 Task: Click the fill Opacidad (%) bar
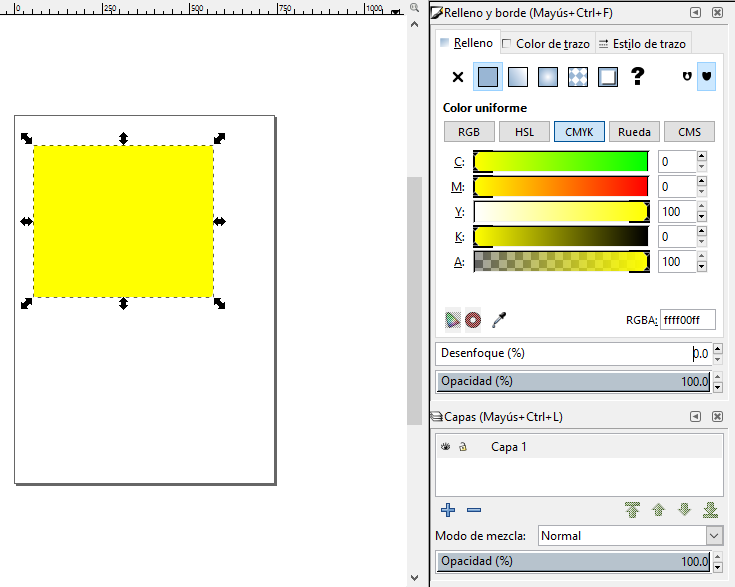click(573, 381)
